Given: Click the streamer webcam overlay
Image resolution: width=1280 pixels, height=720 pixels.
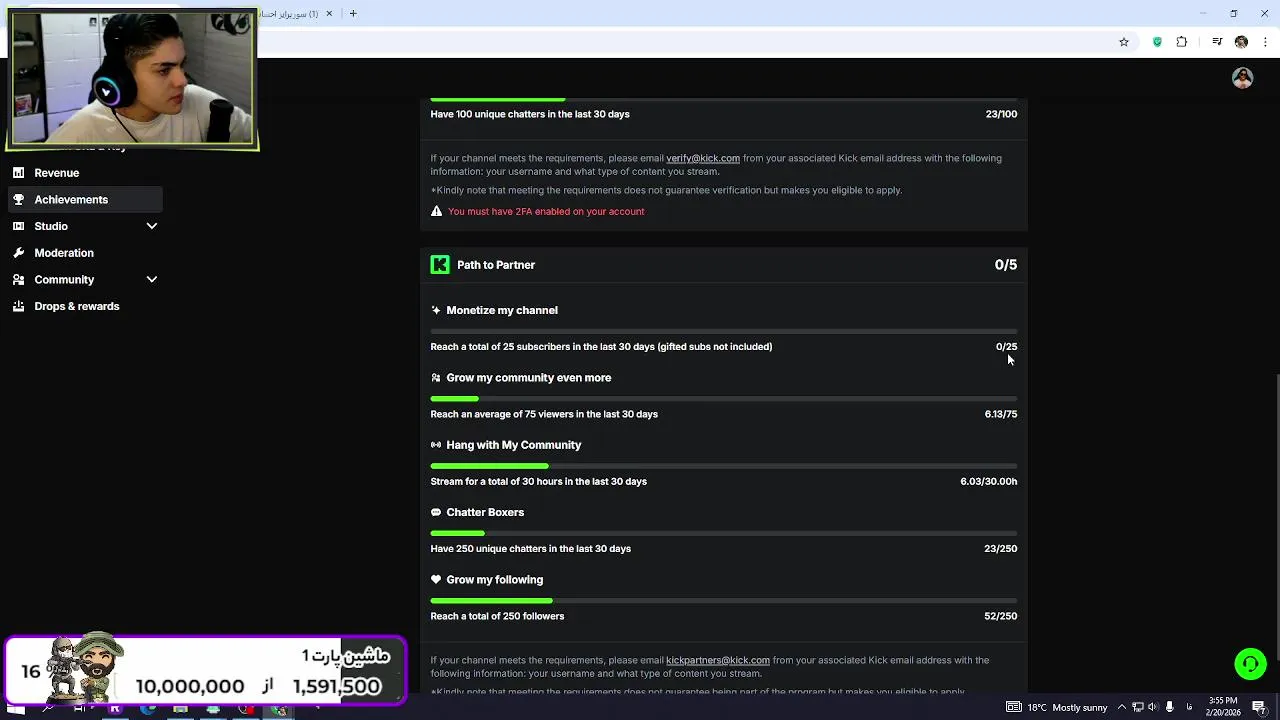Looking at the screenshot, I should (x=132, y=79).
